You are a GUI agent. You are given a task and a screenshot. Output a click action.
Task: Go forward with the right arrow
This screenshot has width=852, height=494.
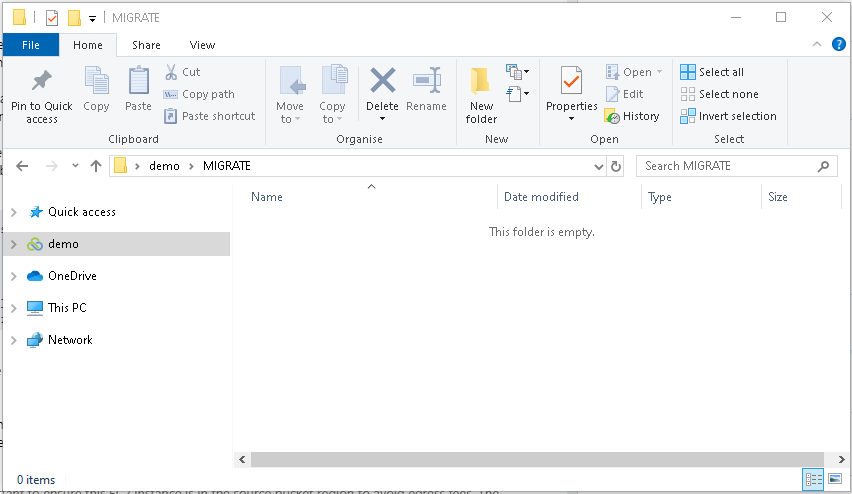click(52, 166)
